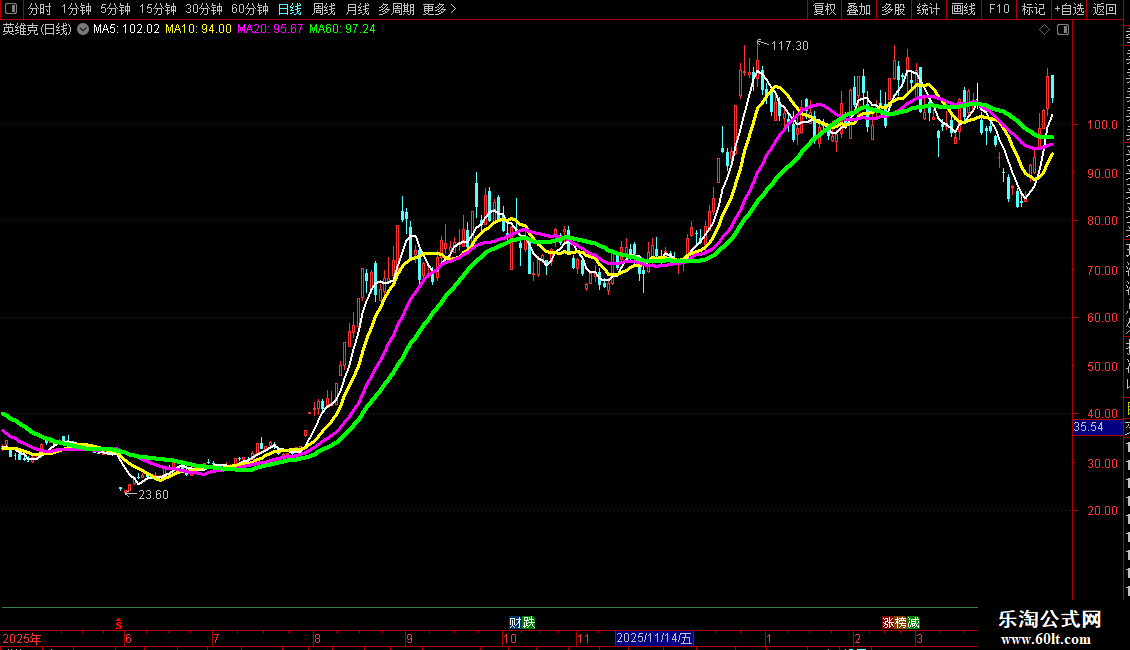Open the 复权 adjustment menu
Image resolution: width=1130 pixels, height=650 pixels.
point(824,9)
